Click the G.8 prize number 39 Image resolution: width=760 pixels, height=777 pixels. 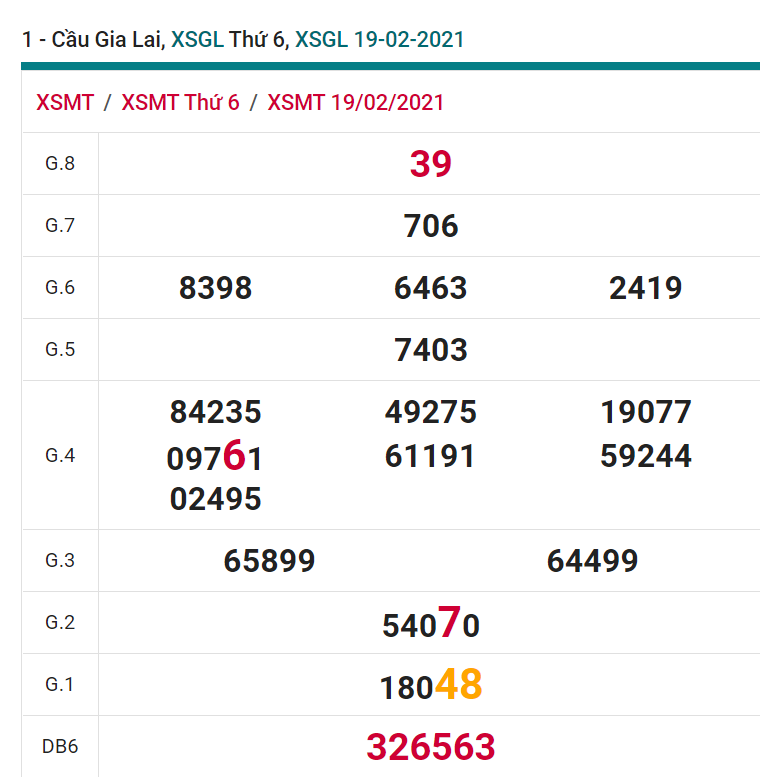(430, 164)
